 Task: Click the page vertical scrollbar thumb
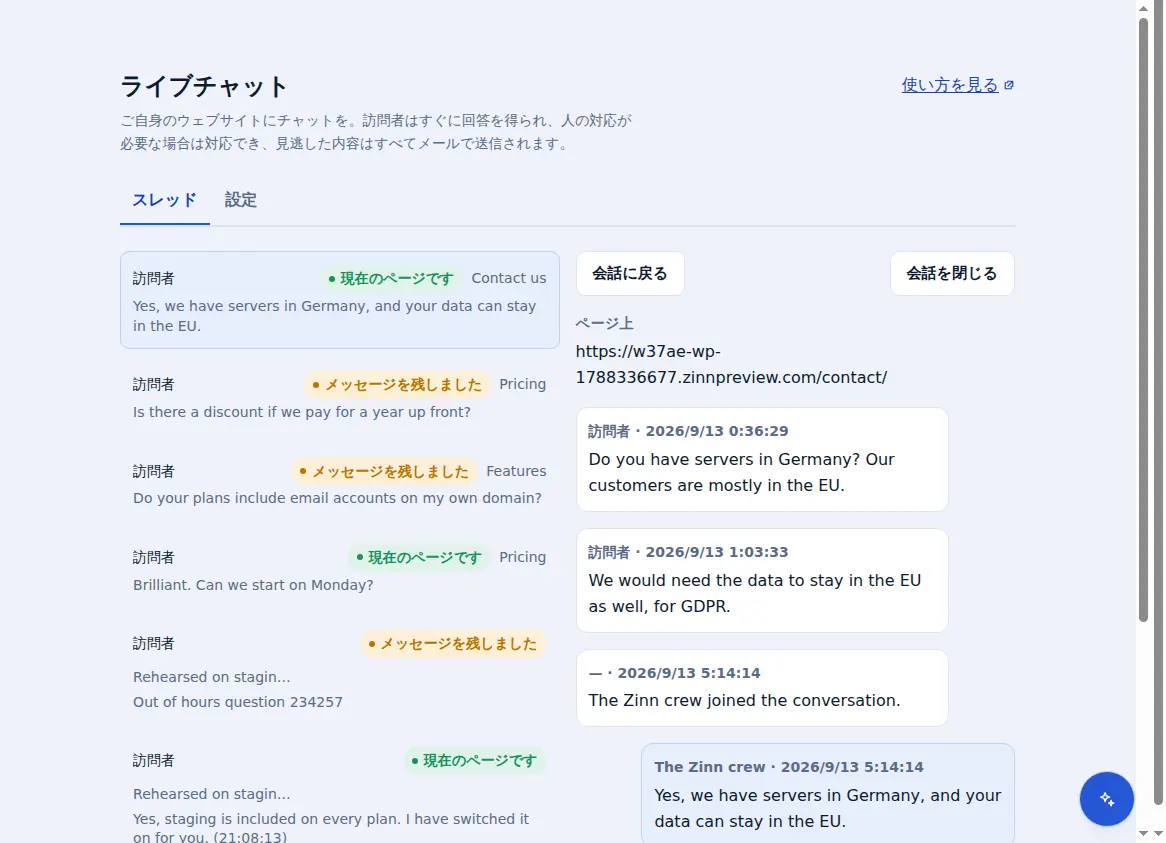pos(1144,320)
